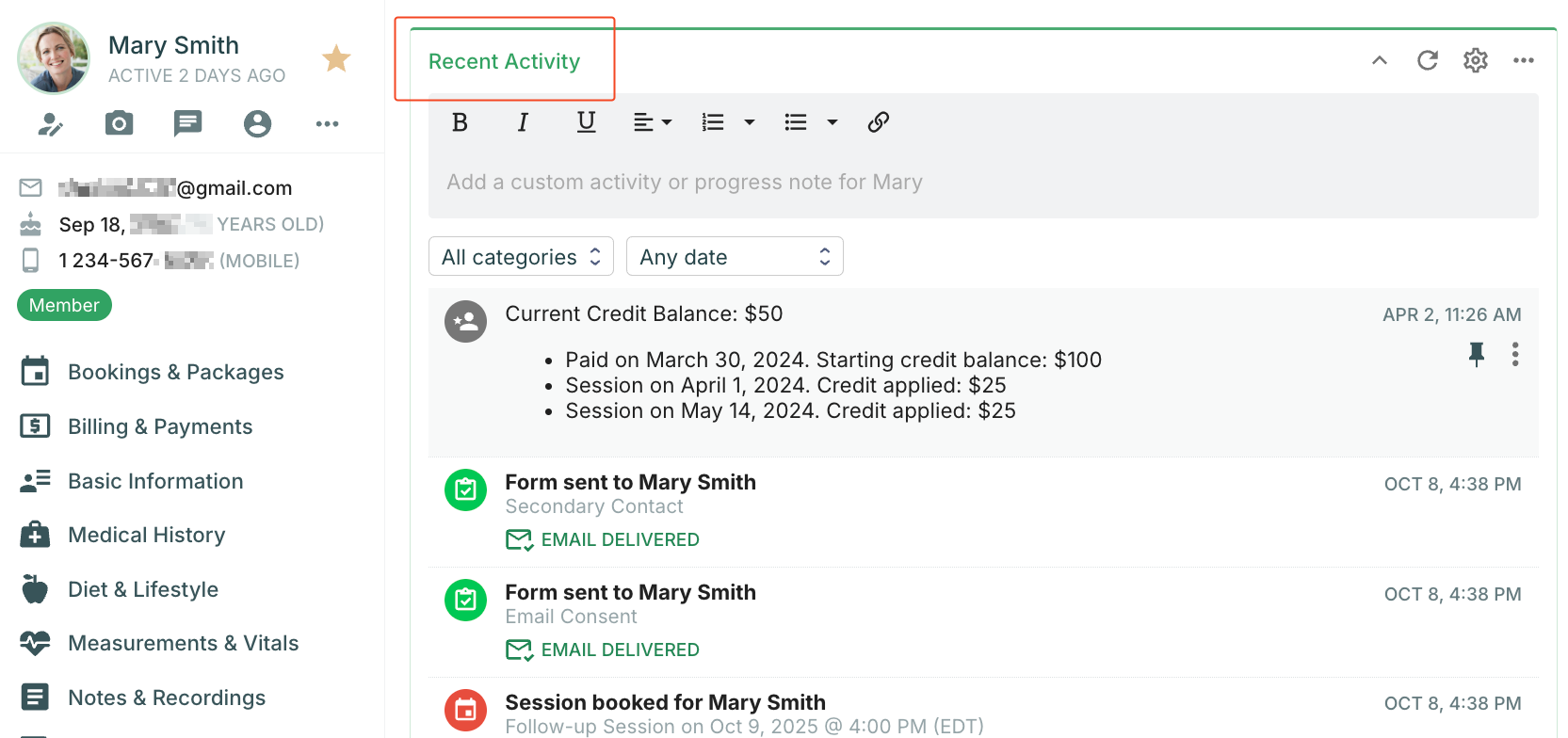Open the All categories dropdown
Image resolution: width=1568 pixels, height=738 pixels.
pyautogui.click(x=521, y=257)
